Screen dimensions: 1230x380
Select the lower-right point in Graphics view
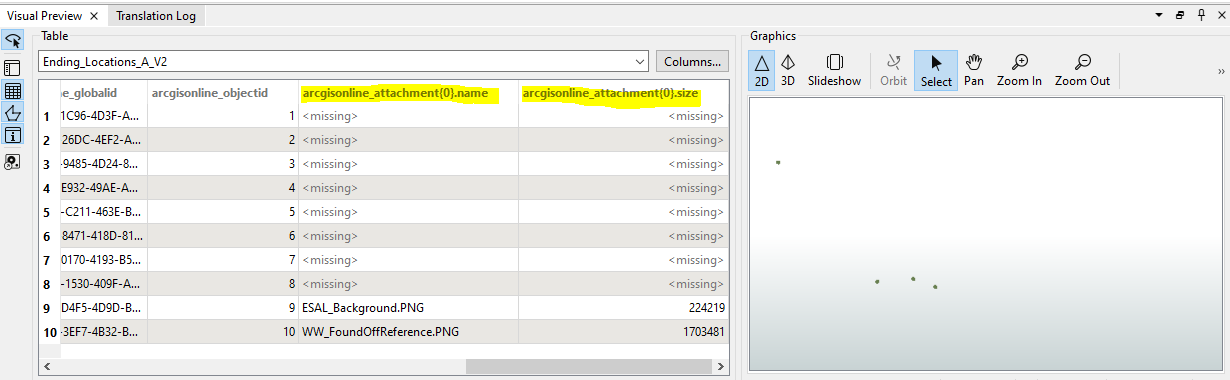tap(935, 287)
